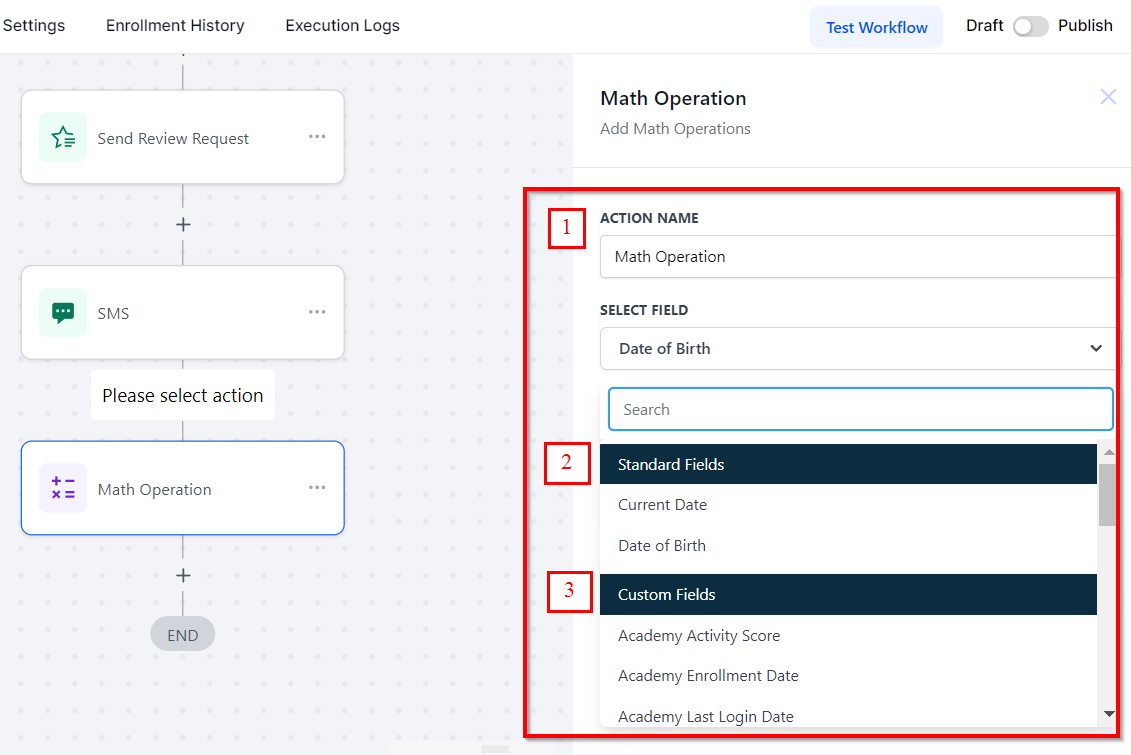1131x755 pixels.
Task: Click the Standard Fields group header
Action: tap(848, 464)
